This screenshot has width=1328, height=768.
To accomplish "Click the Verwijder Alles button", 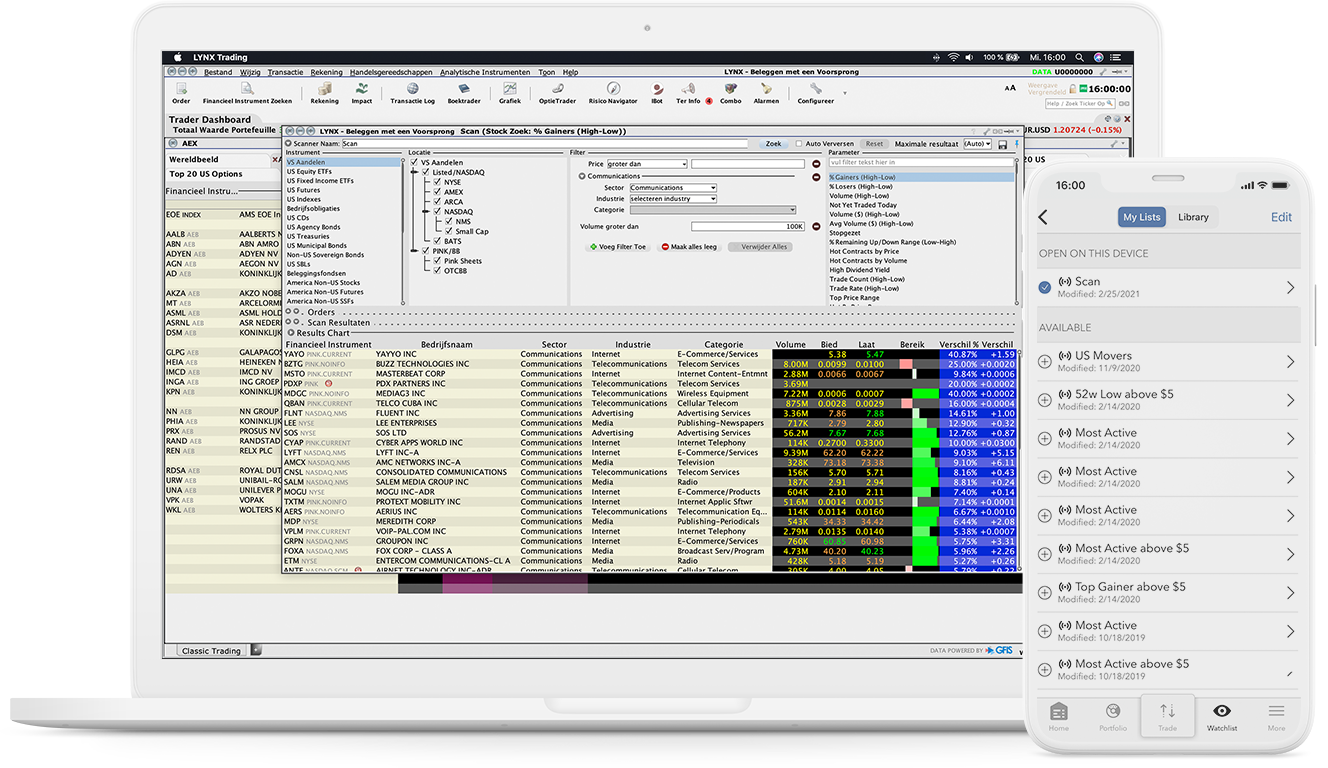I will (x=761, y=247).
